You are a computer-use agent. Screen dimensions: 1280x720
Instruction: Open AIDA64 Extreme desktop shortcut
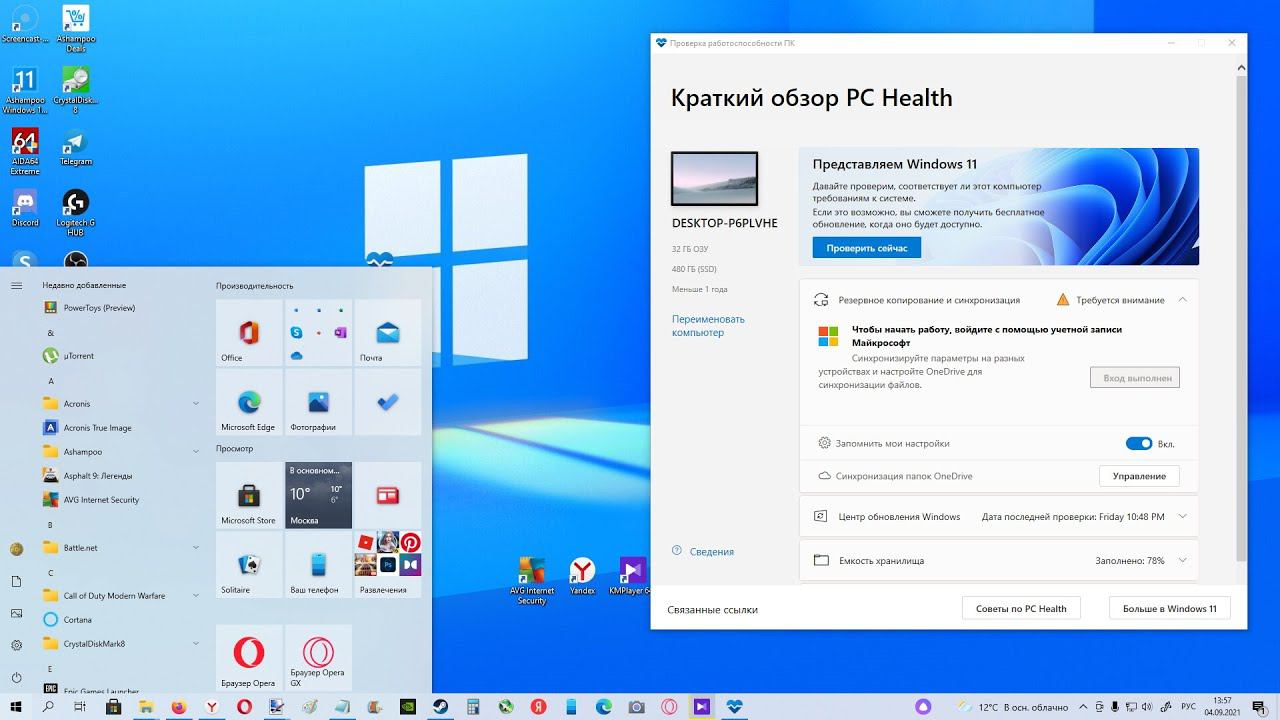tap(24, 151)
